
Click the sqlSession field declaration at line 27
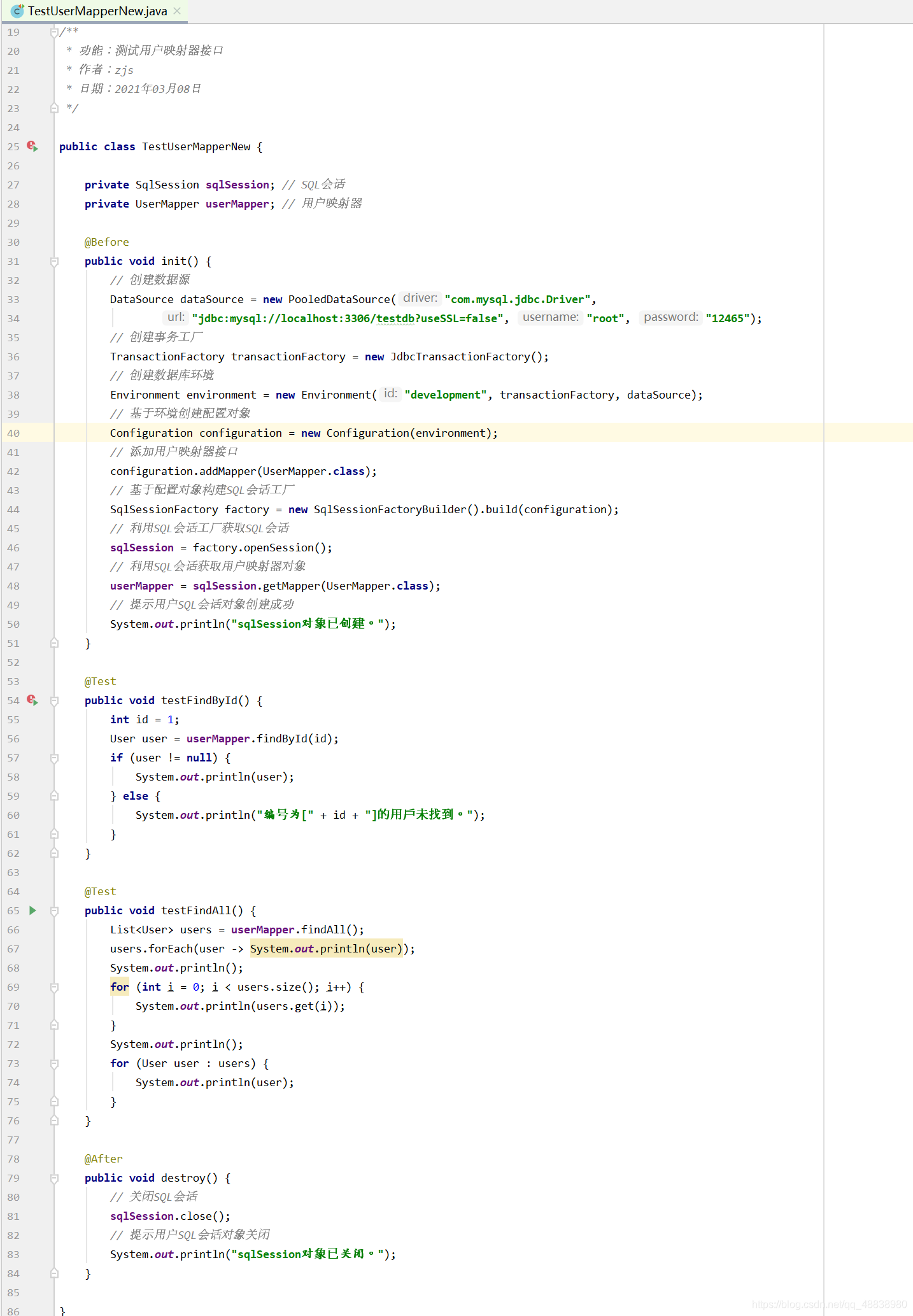coord(237,185)
